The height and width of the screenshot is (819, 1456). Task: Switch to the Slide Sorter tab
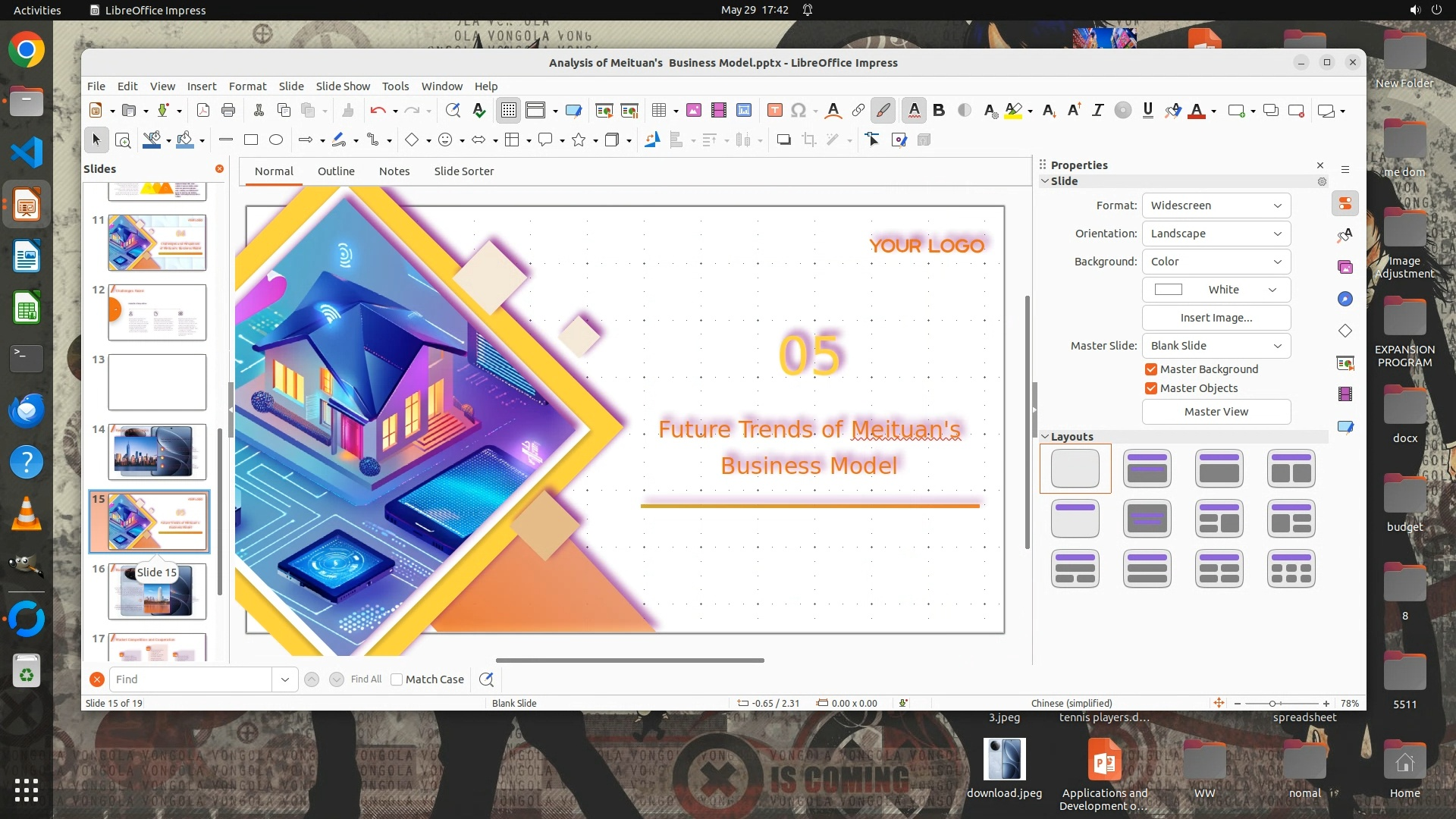click(x=463, y=171)
